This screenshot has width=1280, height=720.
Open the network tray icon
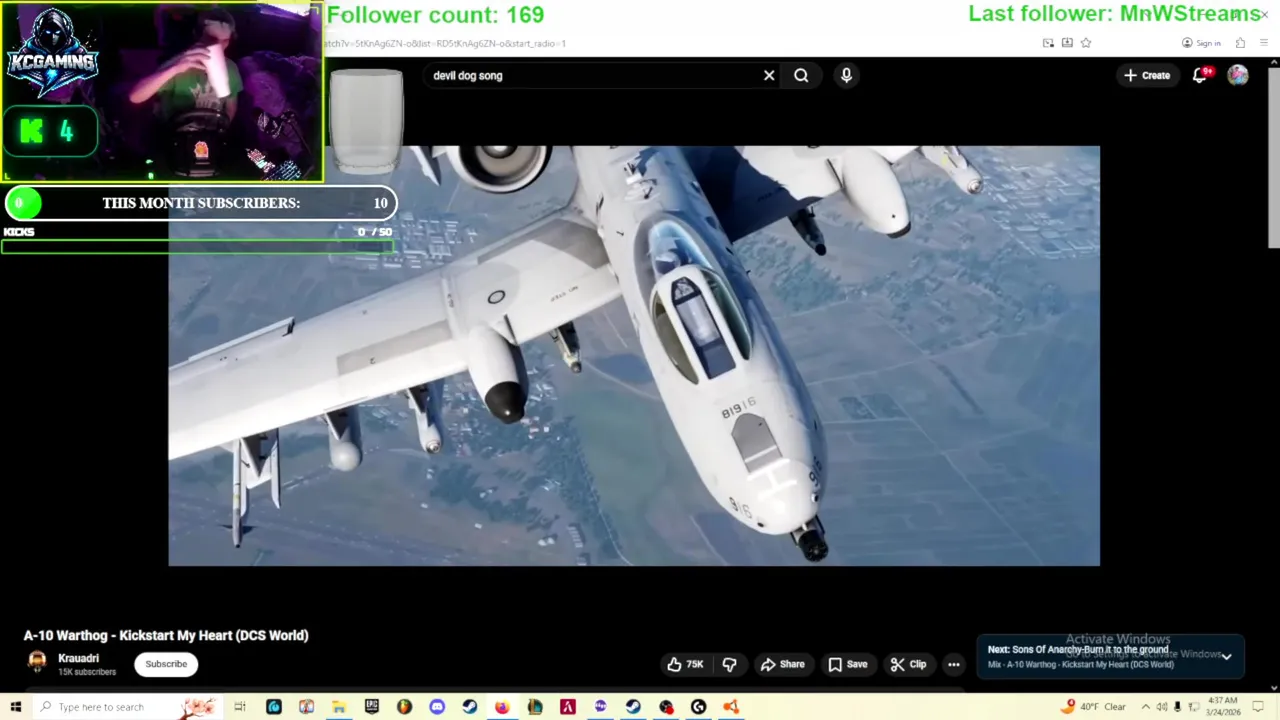point(1194,707)
